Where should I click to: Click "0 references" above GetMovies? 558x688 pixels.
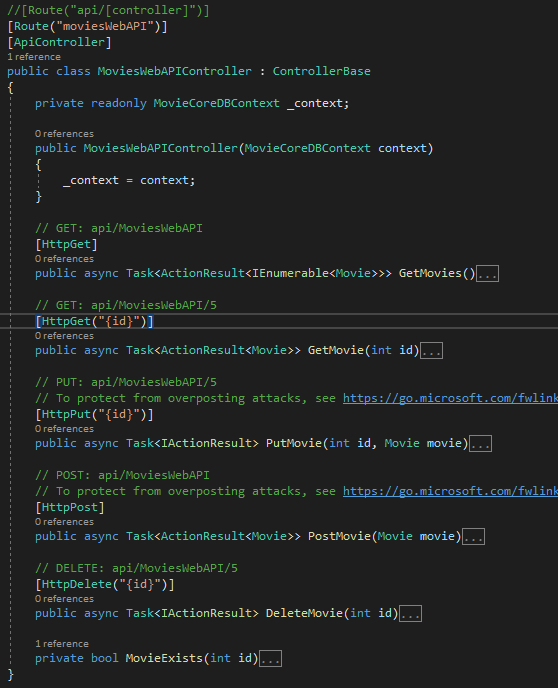point(64,259)
